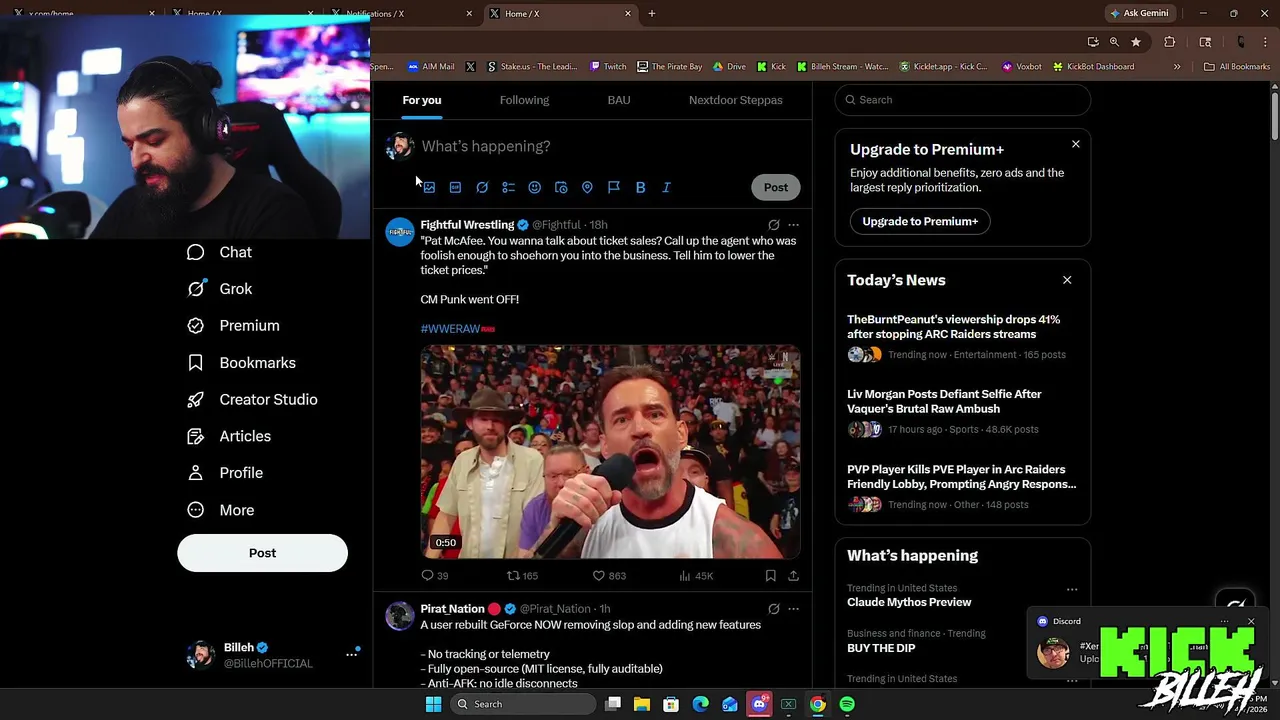
Task: Open the KickBot Dashboard bookmark
Action: point(1093,67)
